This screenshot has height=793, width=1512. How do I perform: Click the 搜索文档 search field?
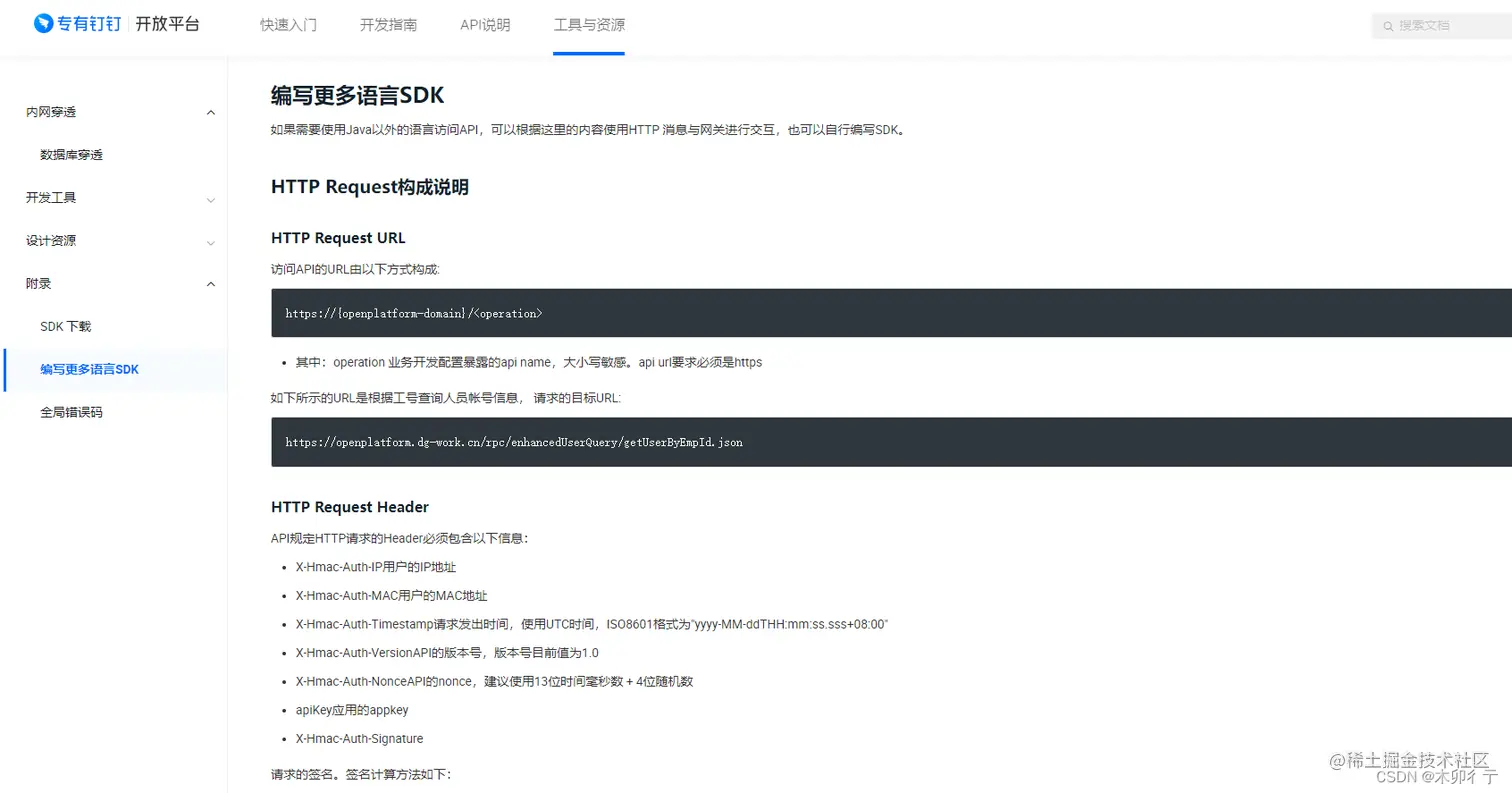1440,25
